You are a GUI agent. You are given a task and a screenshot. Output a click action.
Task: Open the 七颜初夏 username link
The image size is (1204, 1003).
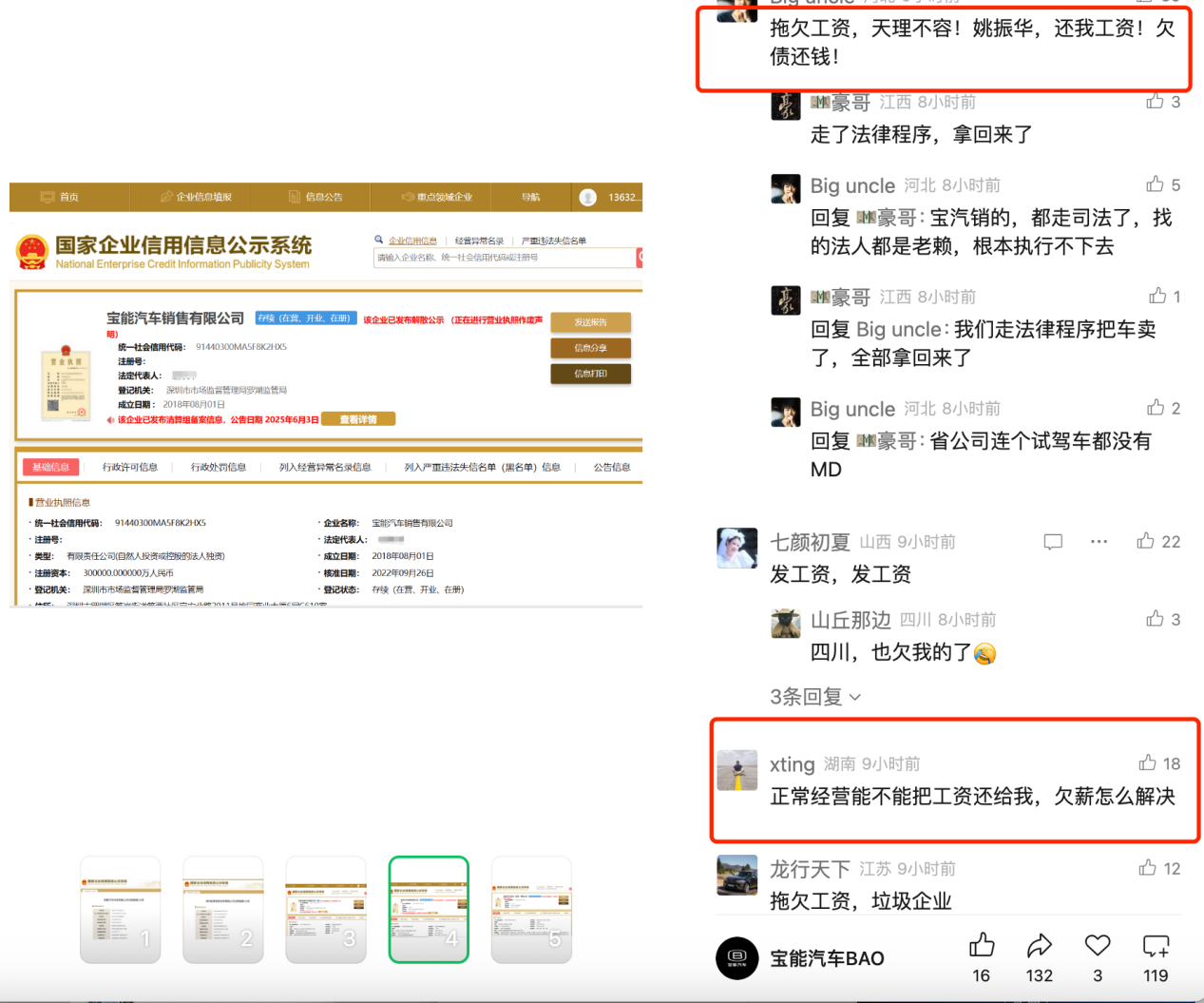click(810, 542)
